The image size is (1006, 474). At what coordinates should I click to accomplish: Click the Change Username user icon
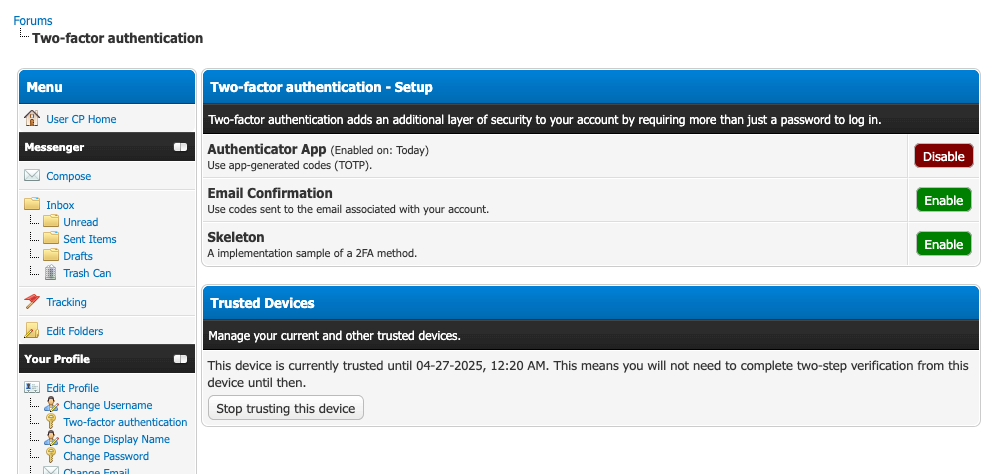51,405
